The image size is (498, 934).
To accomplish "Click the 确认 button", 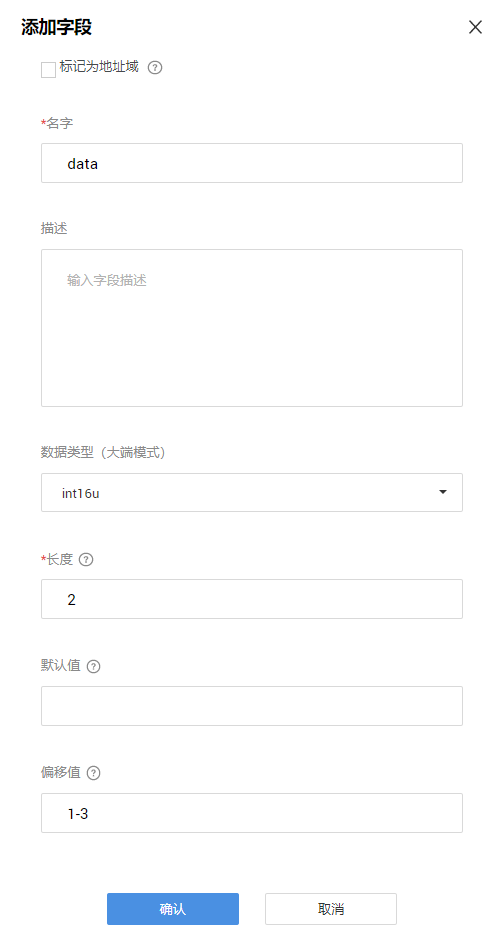I will pyautogui.click(x=173, y=909).
